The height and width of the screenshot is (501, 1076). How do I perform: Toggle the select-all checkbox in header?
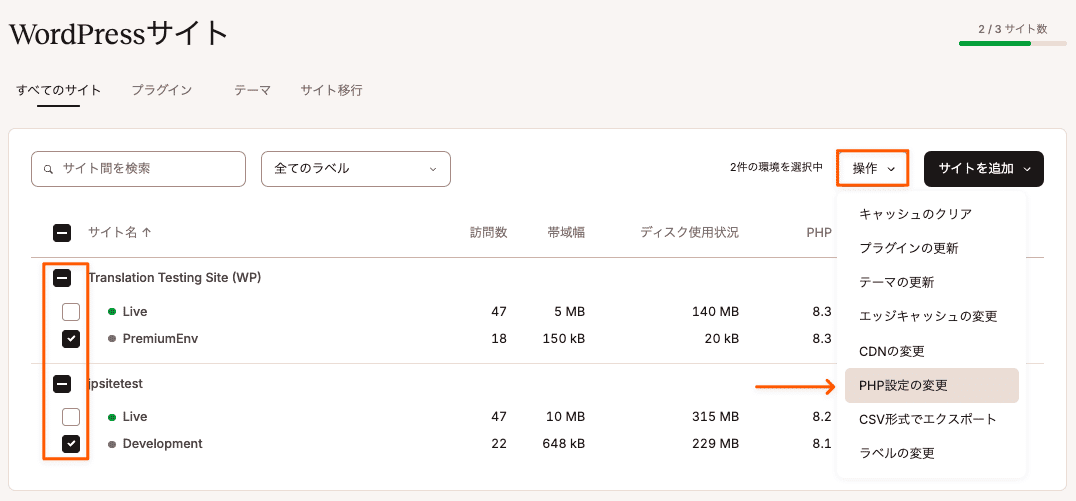[x=62, y=233]
